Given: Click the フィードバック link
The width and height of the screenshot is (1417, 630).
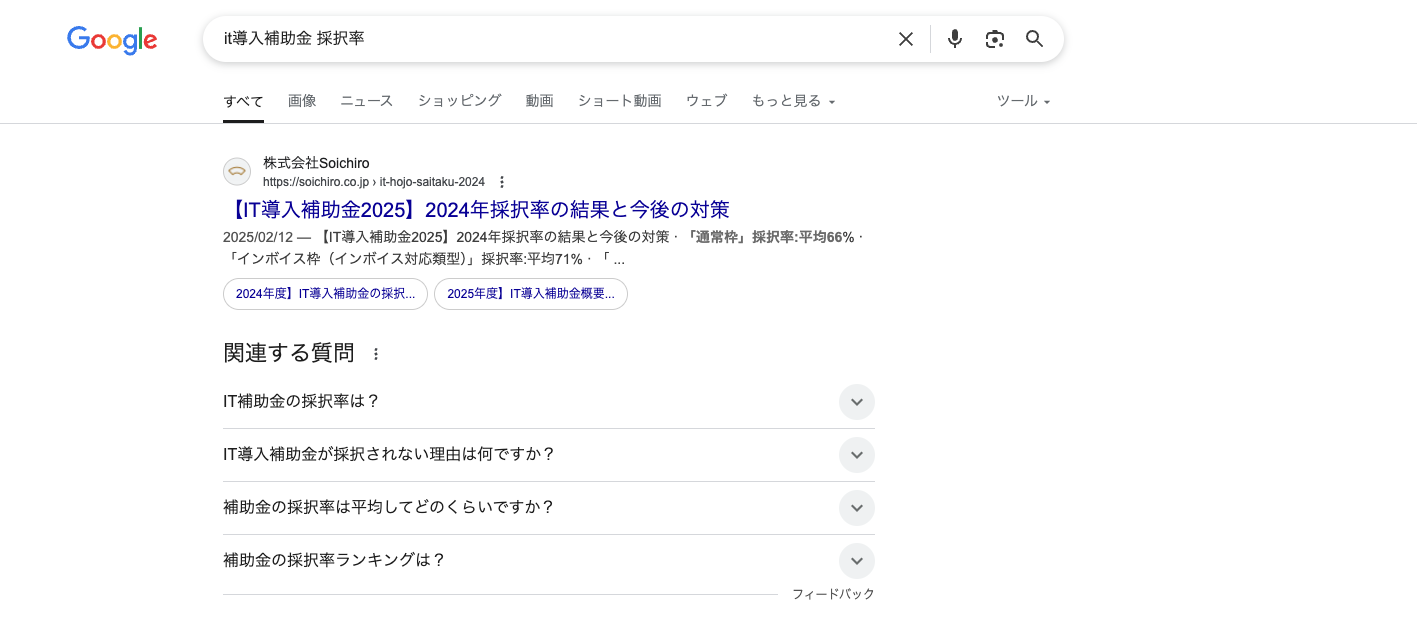Looking at the screenshot, I should [x=833, y=594].
